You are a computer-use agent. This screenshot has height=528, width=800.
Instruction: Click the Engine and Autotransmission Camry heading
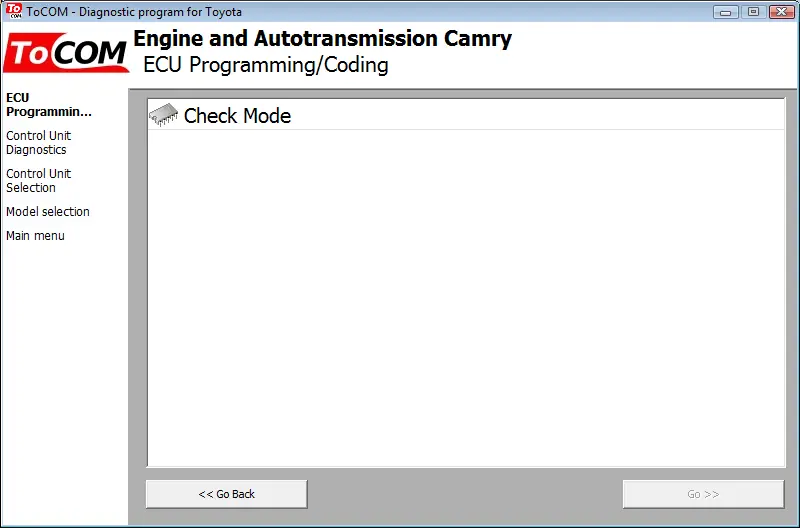pos(322,39)
